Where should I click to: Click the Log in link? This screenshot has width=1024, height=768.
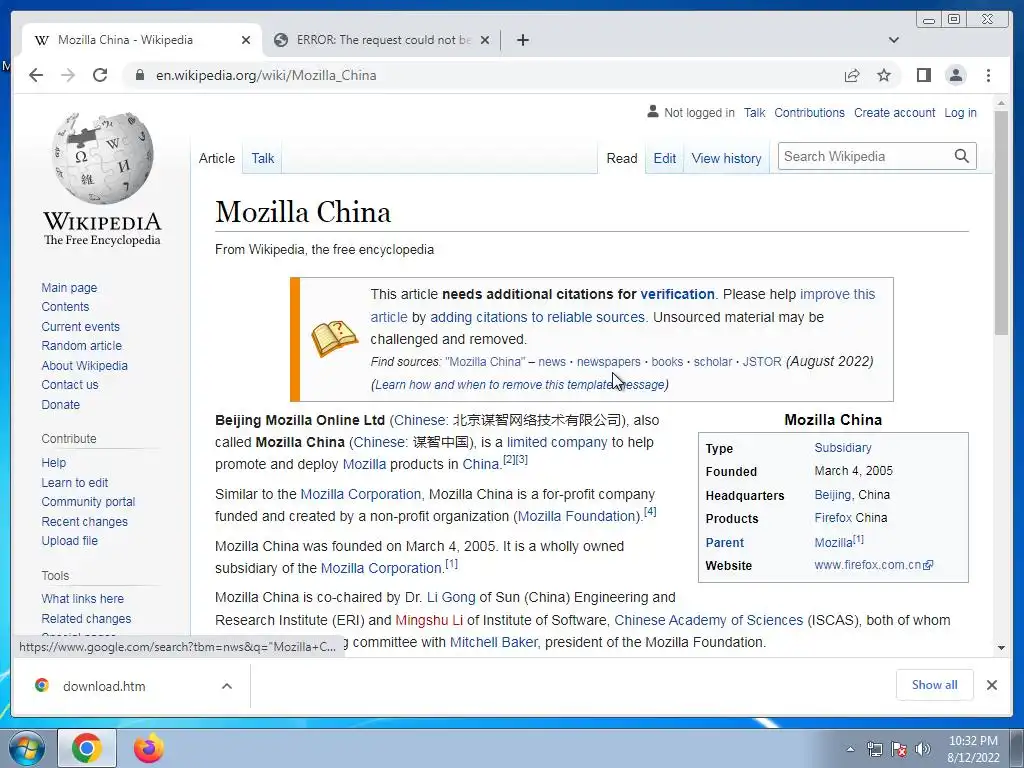point(960,112)
